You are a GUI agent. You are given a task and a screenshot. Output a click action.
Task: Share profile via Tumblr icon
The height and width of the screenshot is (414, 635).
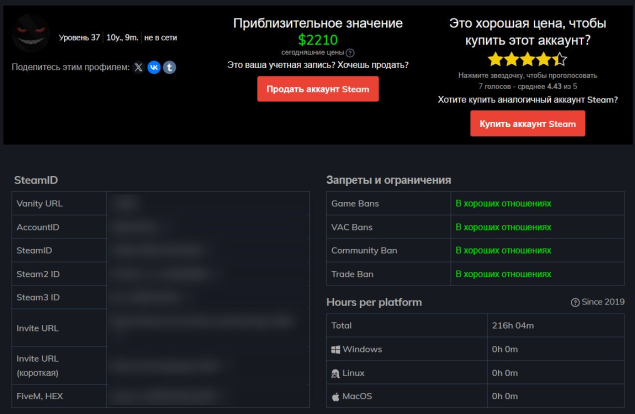tap(170, 67)
